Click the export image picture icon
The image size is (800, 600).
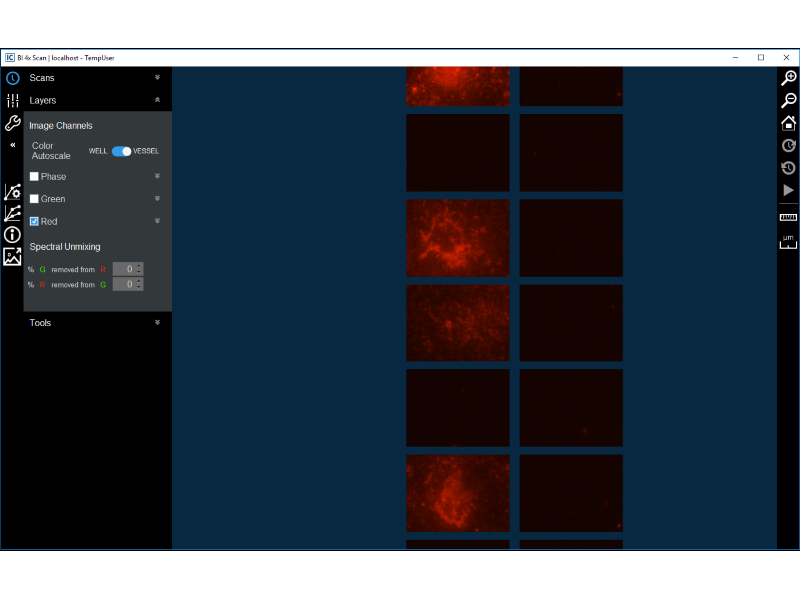tap(12, 257)
